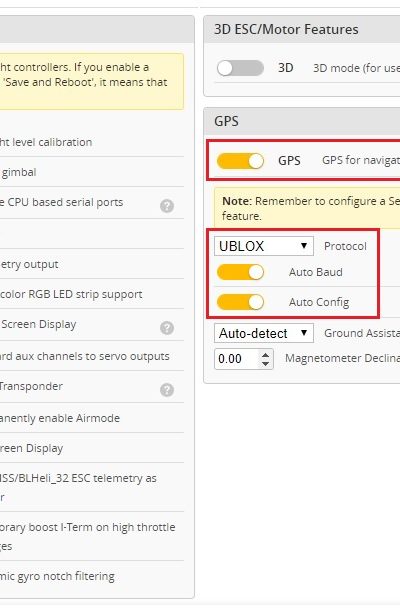Select the permanently enable Airmode feature row
This screenshot has width=400, height=610.
pyautogui.click(x=92, y=418)
